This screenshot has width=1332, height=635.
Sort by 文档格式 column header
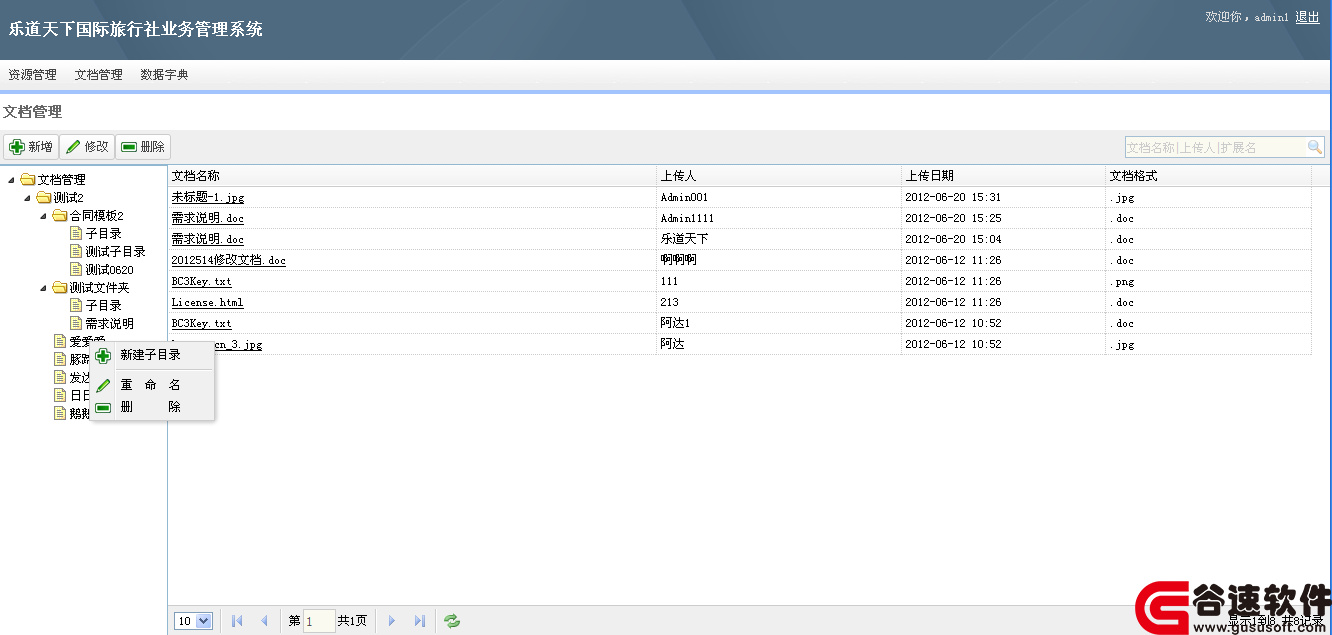(1208, 176)
